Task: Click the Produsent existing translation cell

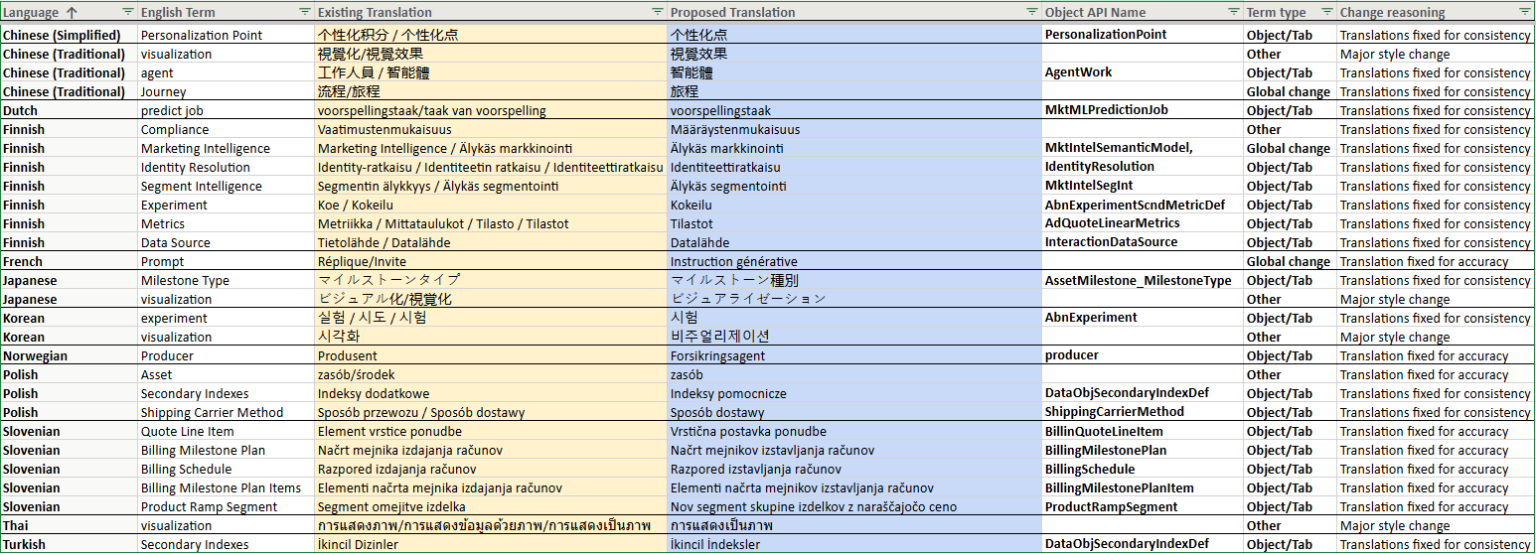Action: tap(491, 356)
